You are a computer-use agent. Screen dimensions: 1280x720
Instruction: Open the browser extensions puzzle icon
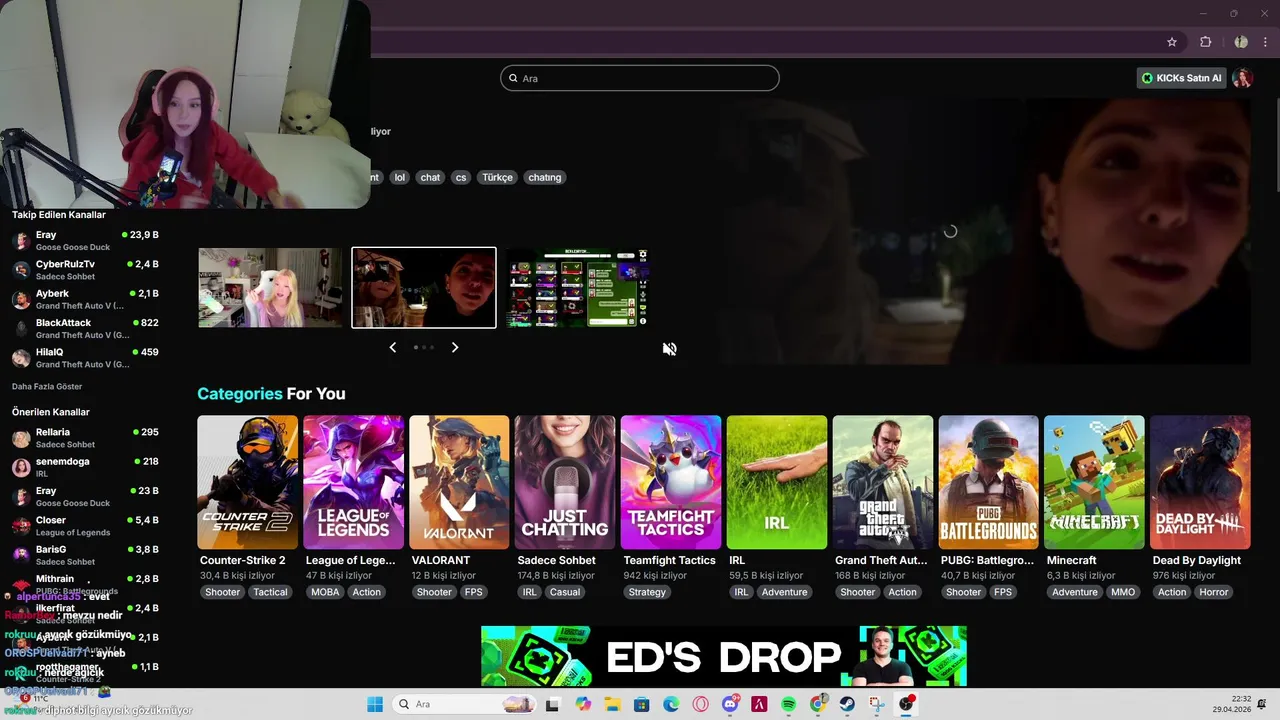coord(1205,42)
